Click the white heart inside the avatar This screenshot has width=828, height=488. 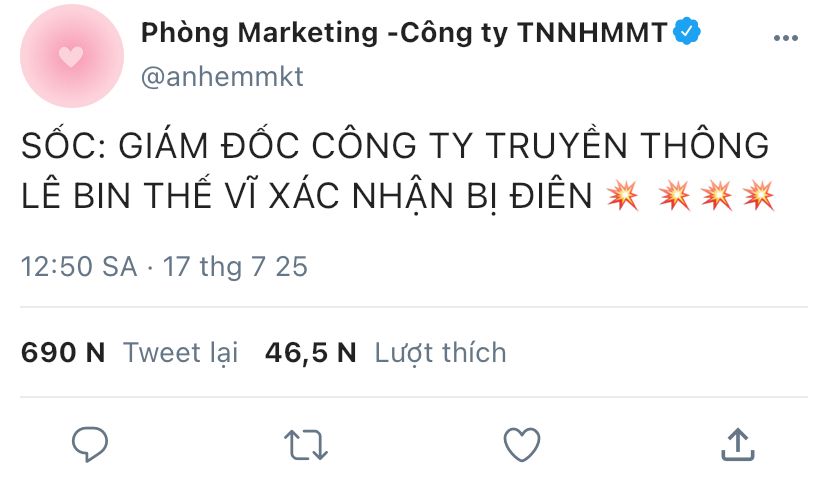pyautogui.click(x=71, y=57)
